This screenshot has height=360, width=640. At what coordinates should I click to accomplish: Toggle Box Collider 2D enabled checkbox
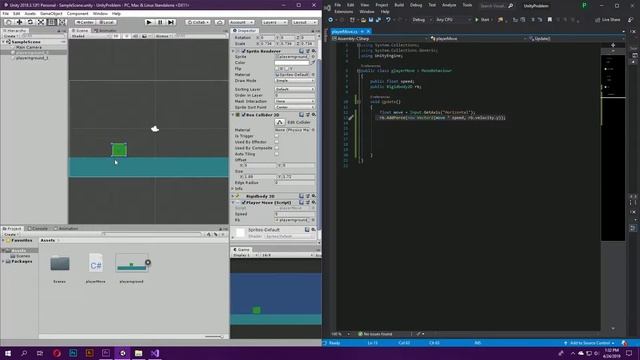[x=244, y=115]
